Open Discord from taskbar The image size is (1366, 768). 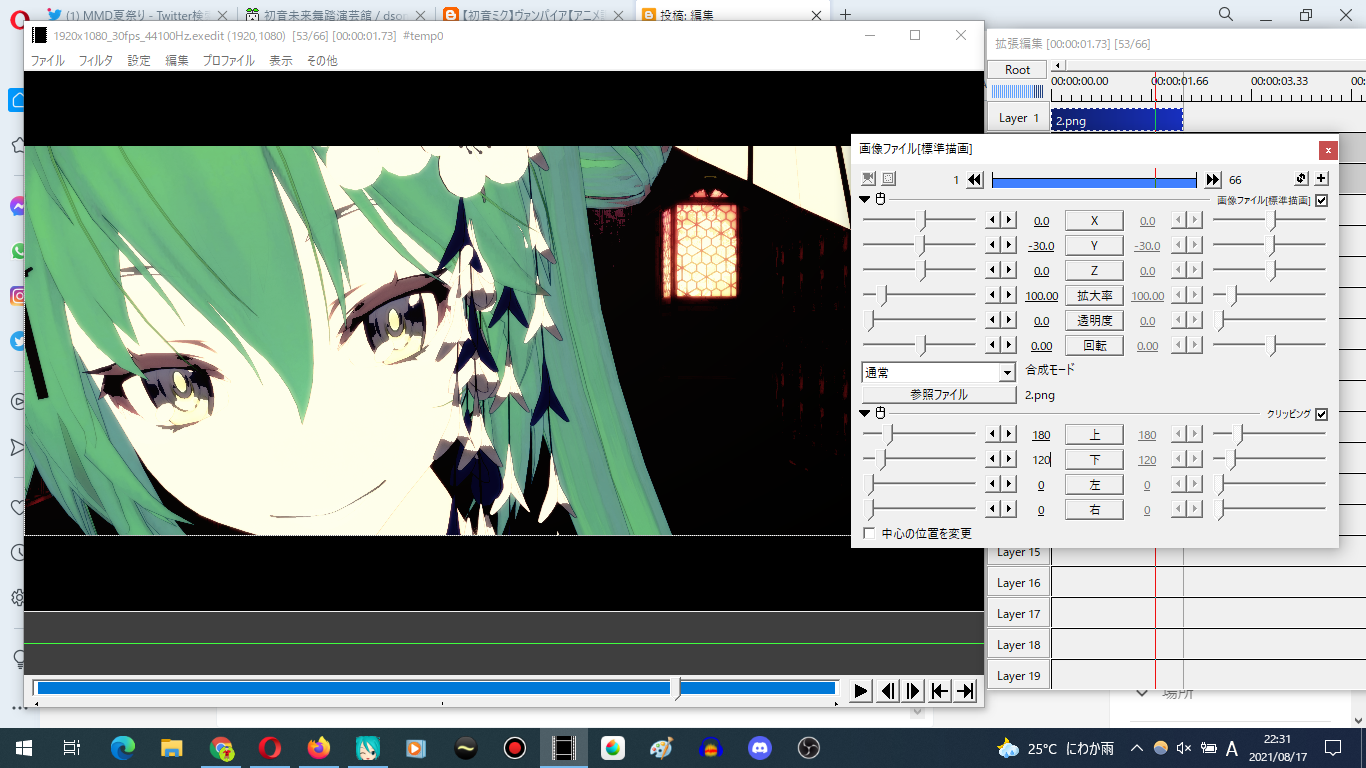(760, 747)
